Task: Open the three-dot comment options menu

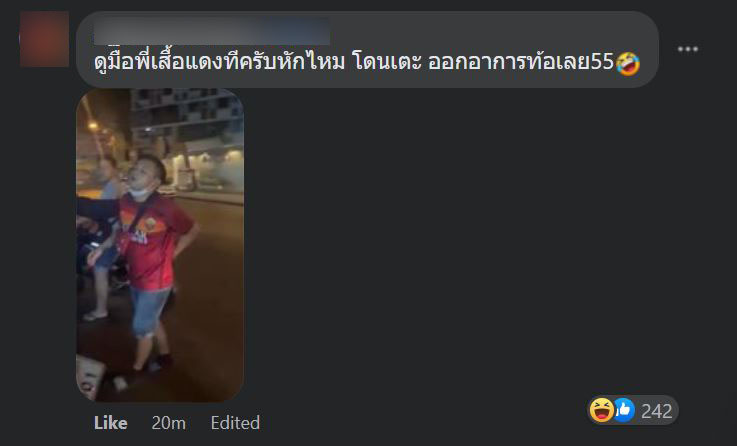Action: pyautogui.click(x=687, y=49)
